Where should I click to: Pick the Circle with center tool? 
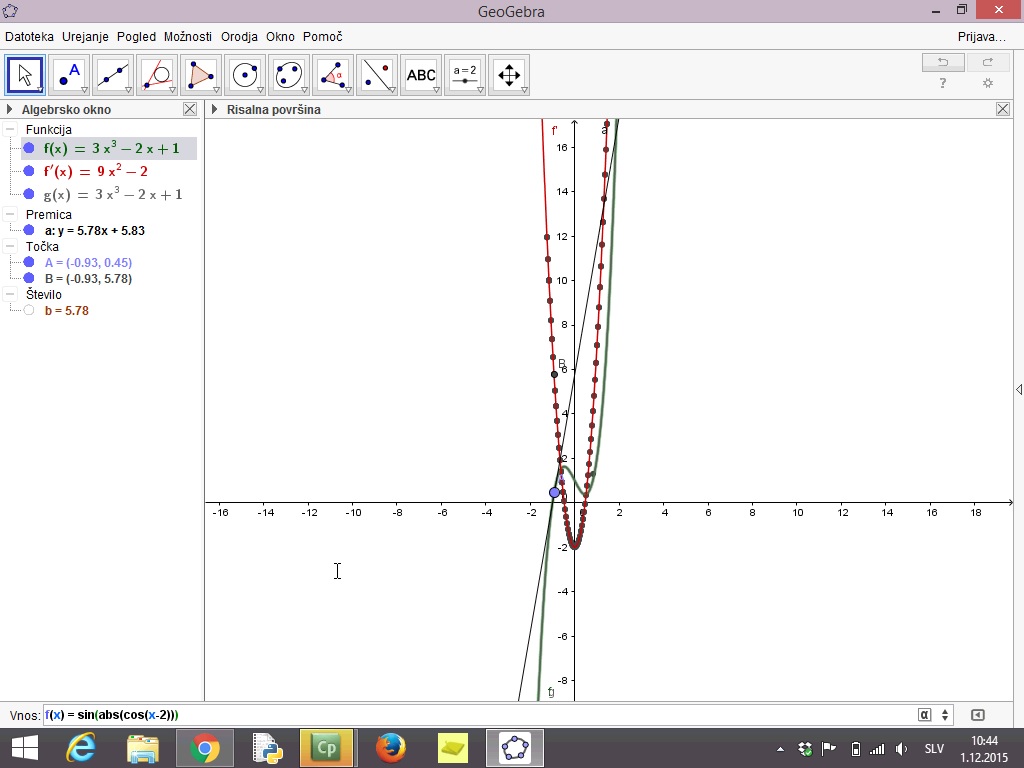click(245, 75)
